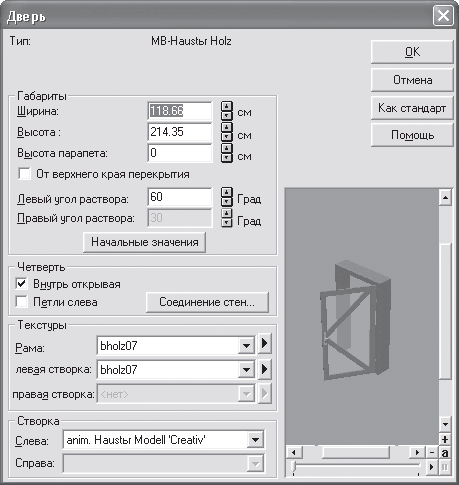Open the Слева door model dropdown

coord(255,440)
